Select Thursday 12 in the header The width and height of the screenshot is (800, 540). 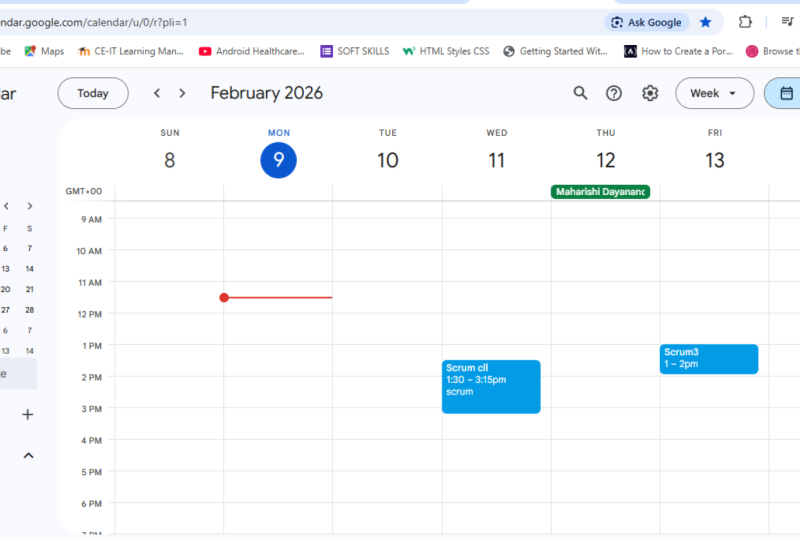click(606, 160)
